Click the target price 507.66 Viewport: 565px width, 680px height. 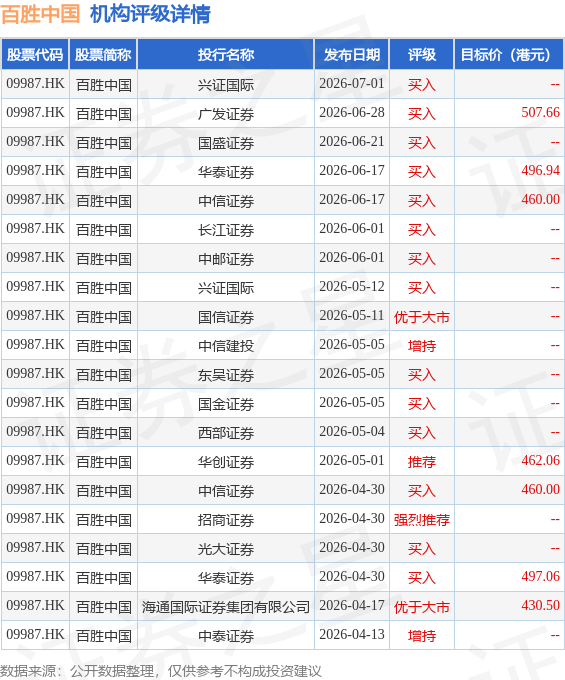(x=540, y=112)
